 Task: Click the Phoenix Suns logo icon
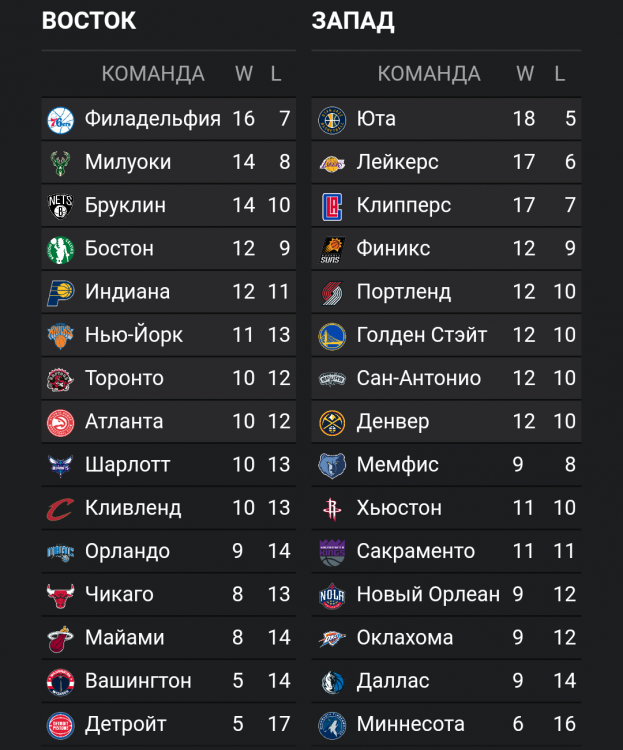coord(332,249)
